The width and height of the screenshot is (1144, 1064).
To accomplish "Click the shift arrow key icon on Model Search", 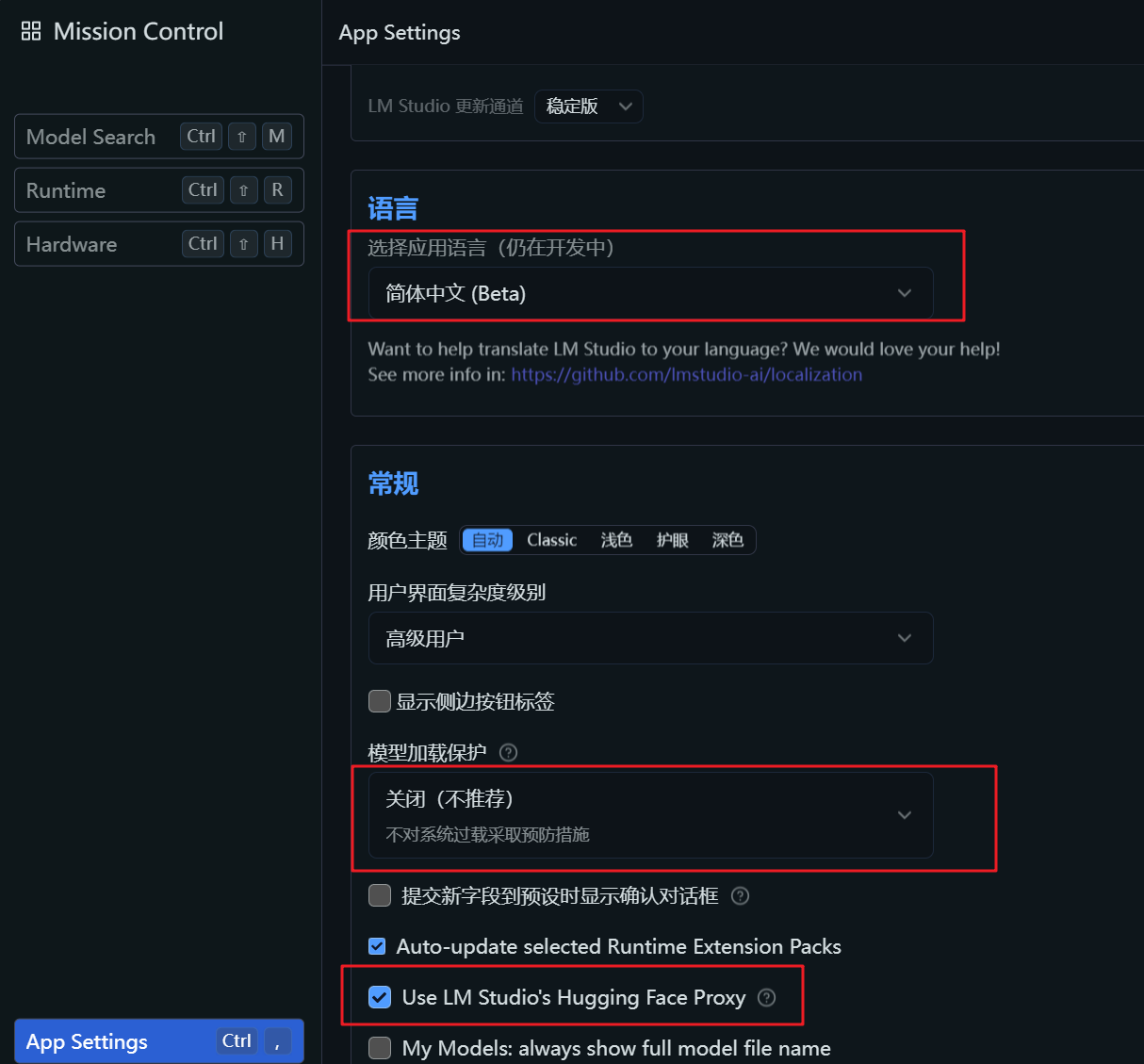I will (x=242, y=137).
